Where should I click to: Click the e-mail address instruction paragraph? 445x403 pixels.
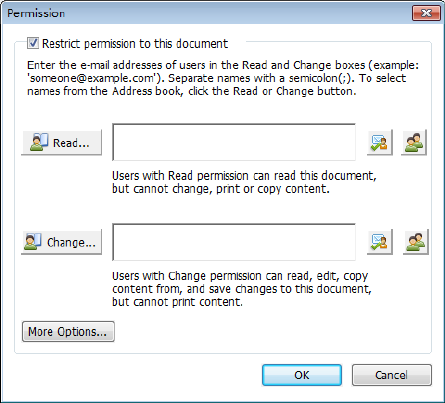pos(223,78)
